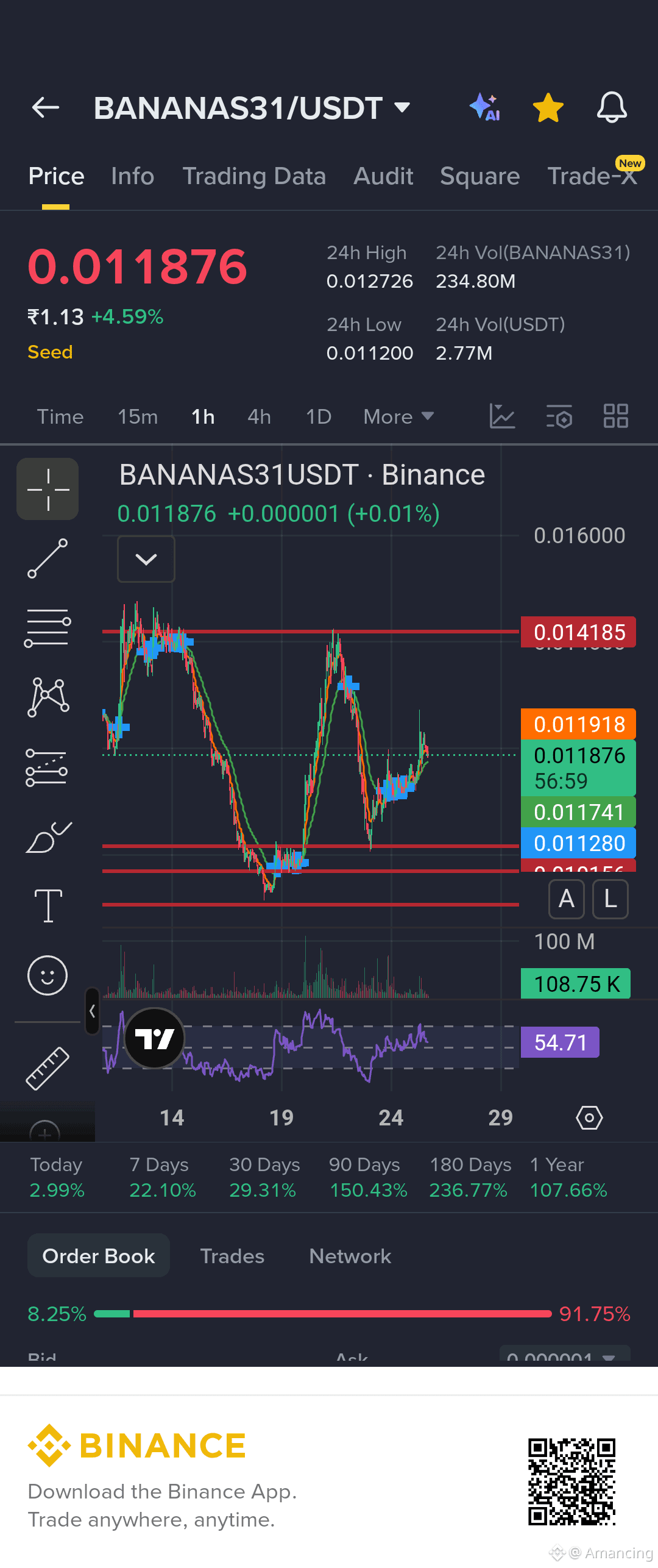Screen dimensions: 658x1568
Task: Click the 0.011918 orange price label
Action: (x=578, y=724)
